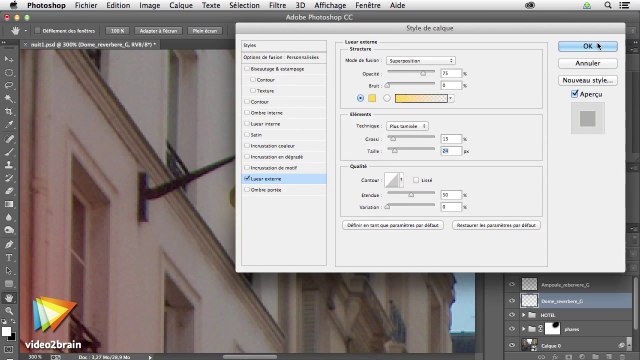
Task: Select the Dodge tool
Action: (9, 230)
